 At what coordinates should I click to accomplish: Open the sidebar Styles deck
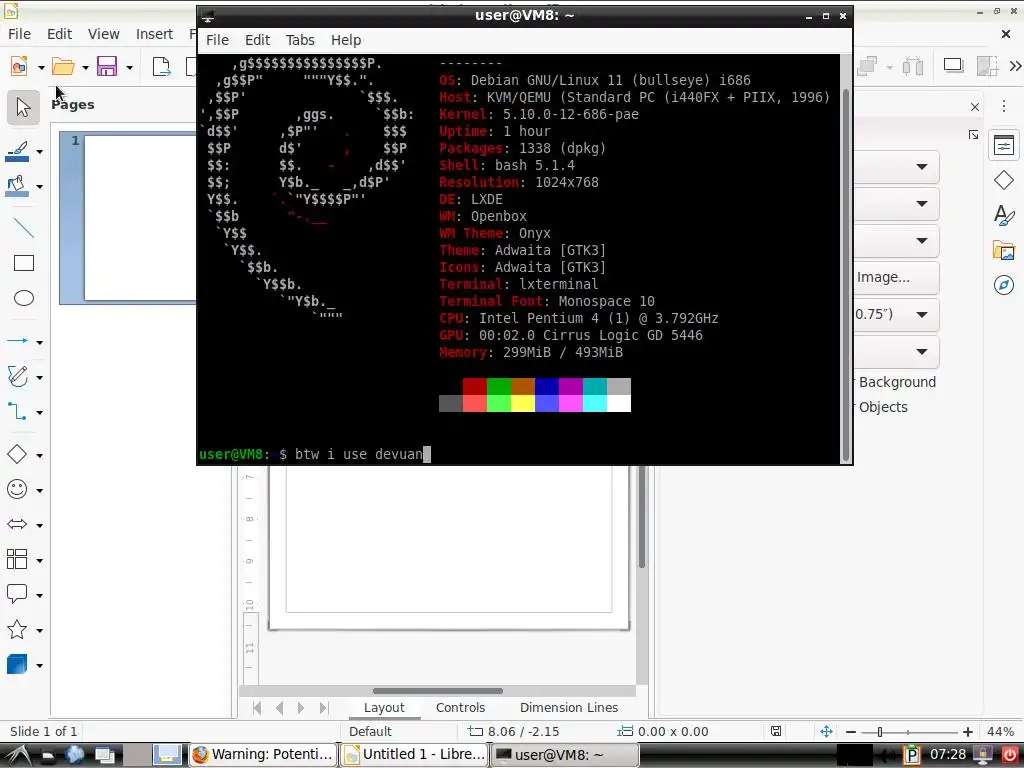[1004, 215]
